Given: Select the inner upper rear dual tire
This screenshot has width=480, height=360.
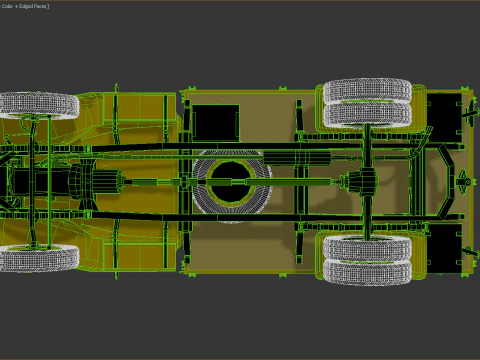Looking at the screenshot, I should 368,113.
